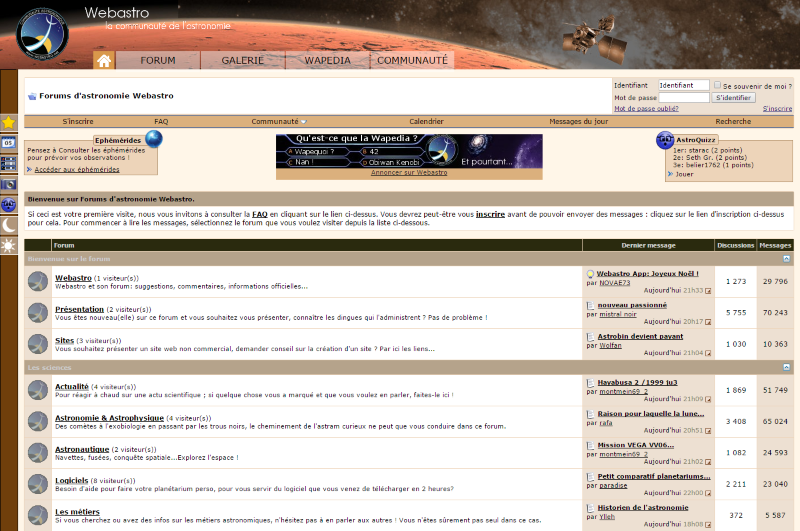This screenshot has height=531, width=800.
Task: Select FAQ in the navbar
Action: 161,121
